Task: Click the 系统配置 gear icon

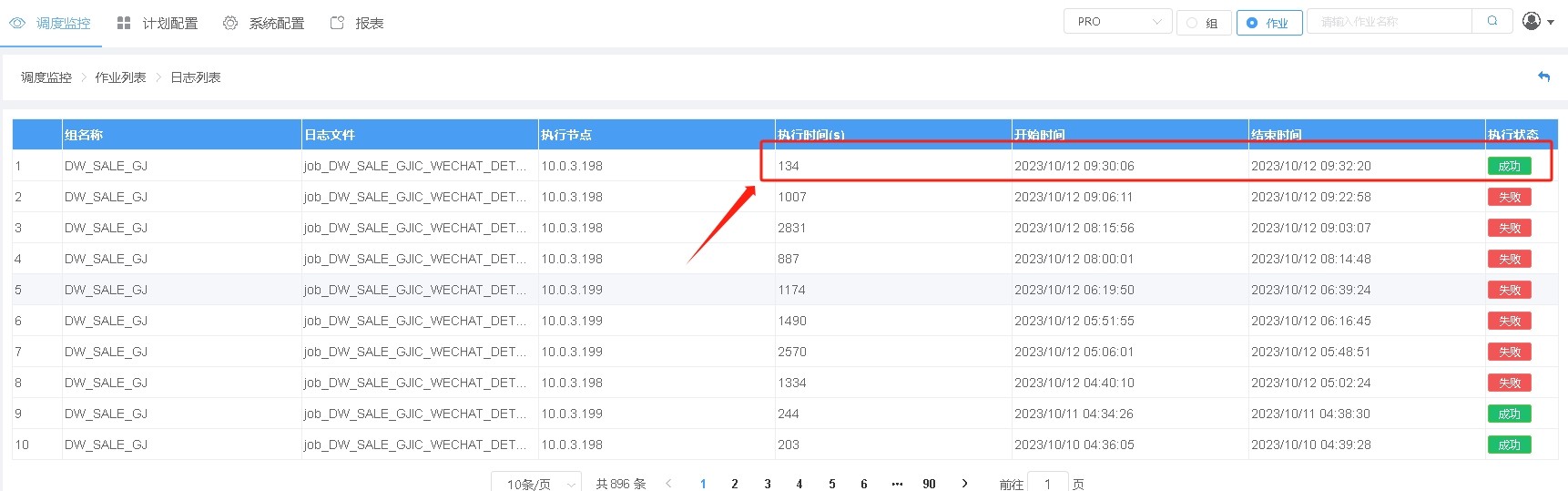Action: (230, 23)
